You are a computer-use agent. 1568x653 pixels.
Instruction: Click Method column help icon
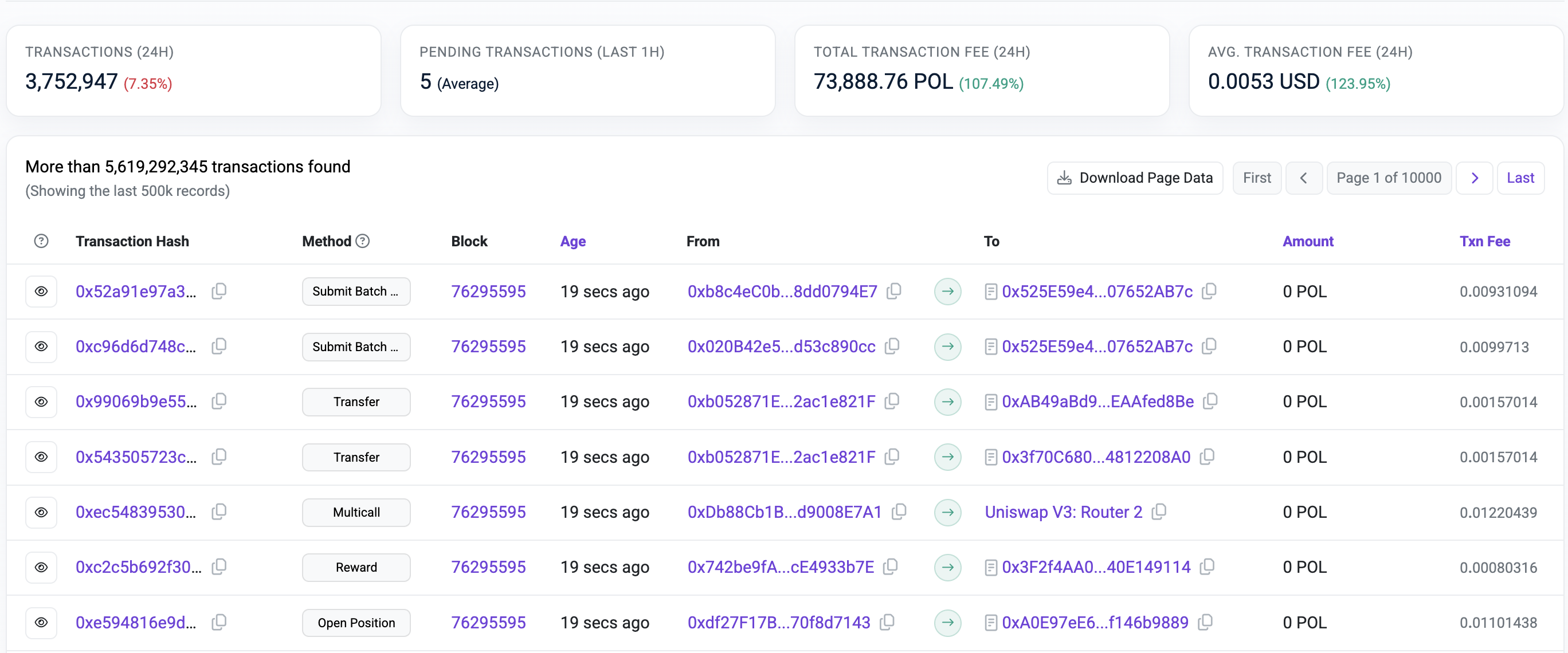pos(363,241)
